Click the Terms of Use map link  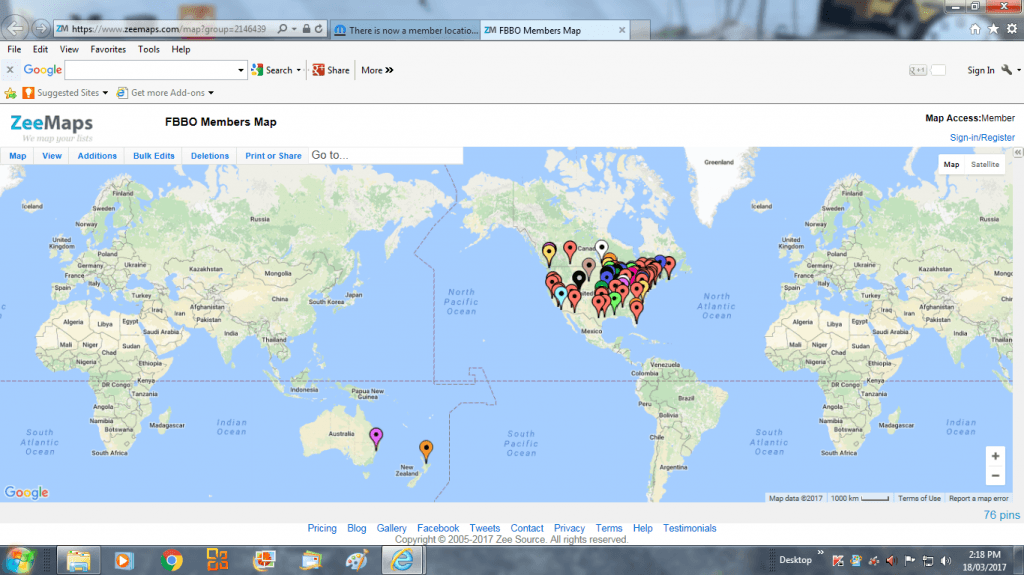(919, 498)
